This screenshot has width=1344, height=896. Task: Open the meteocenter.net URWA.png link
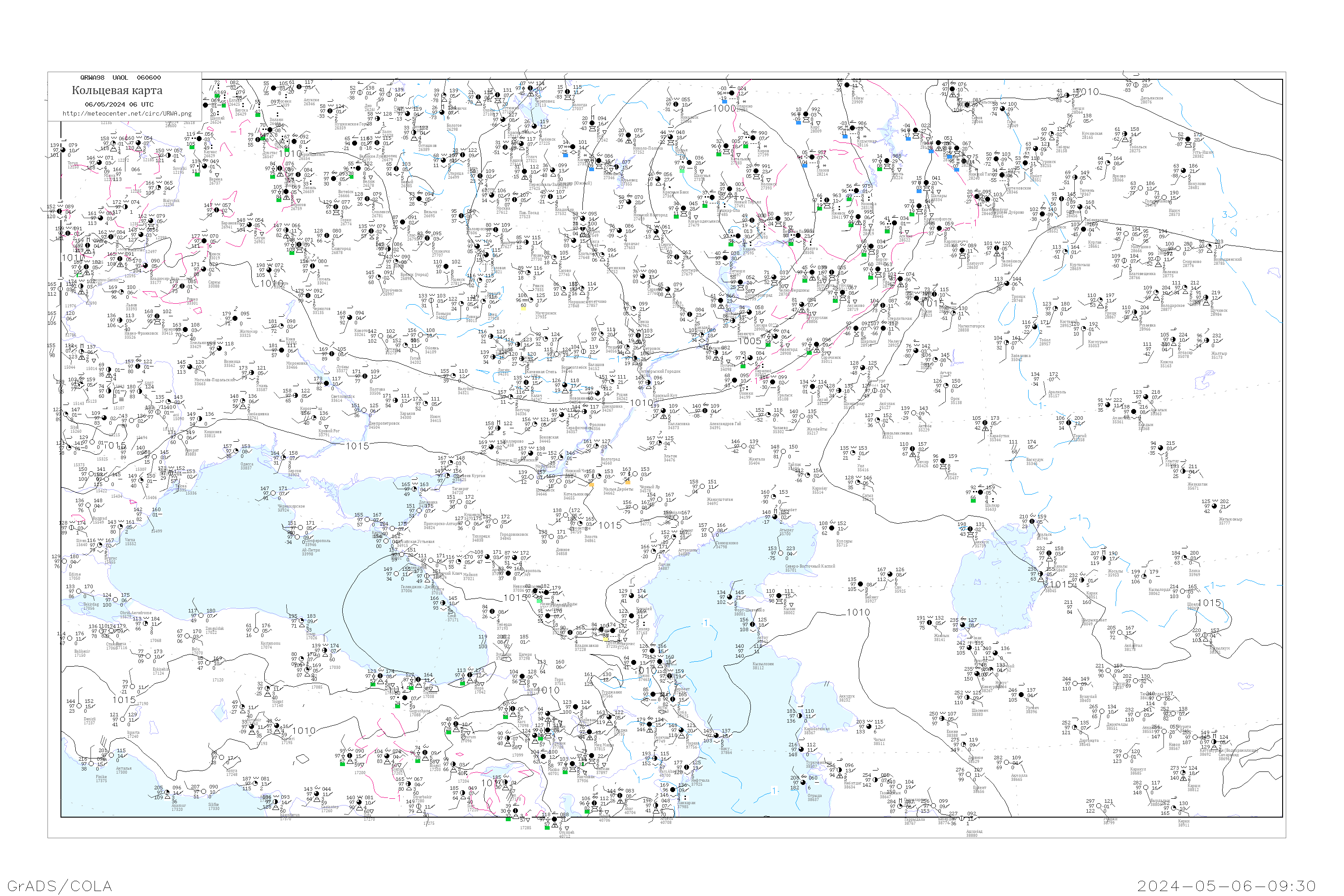point(127,114)
